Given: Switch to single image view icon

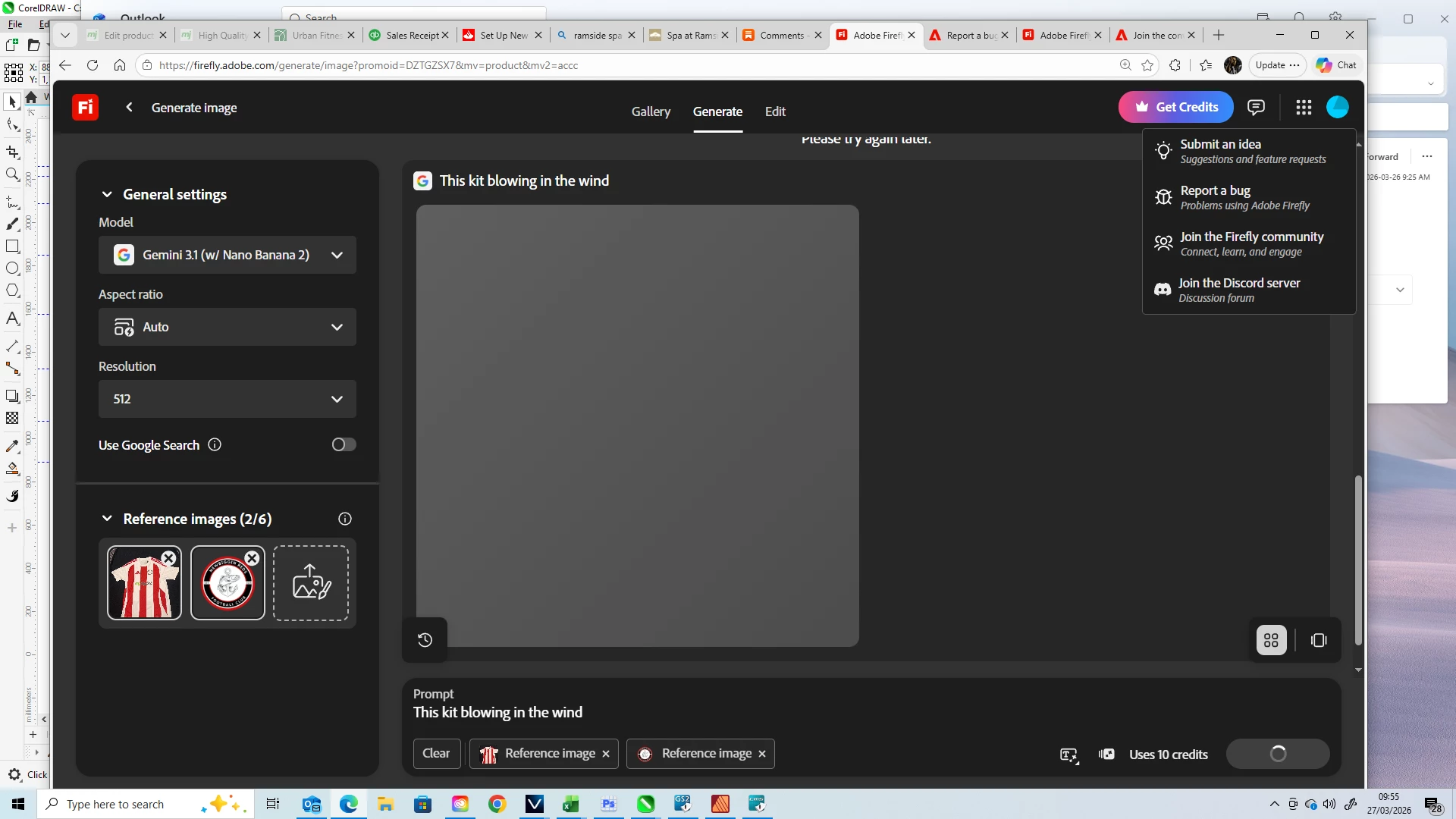Looking at the screenshot, I should point(1319,640).
